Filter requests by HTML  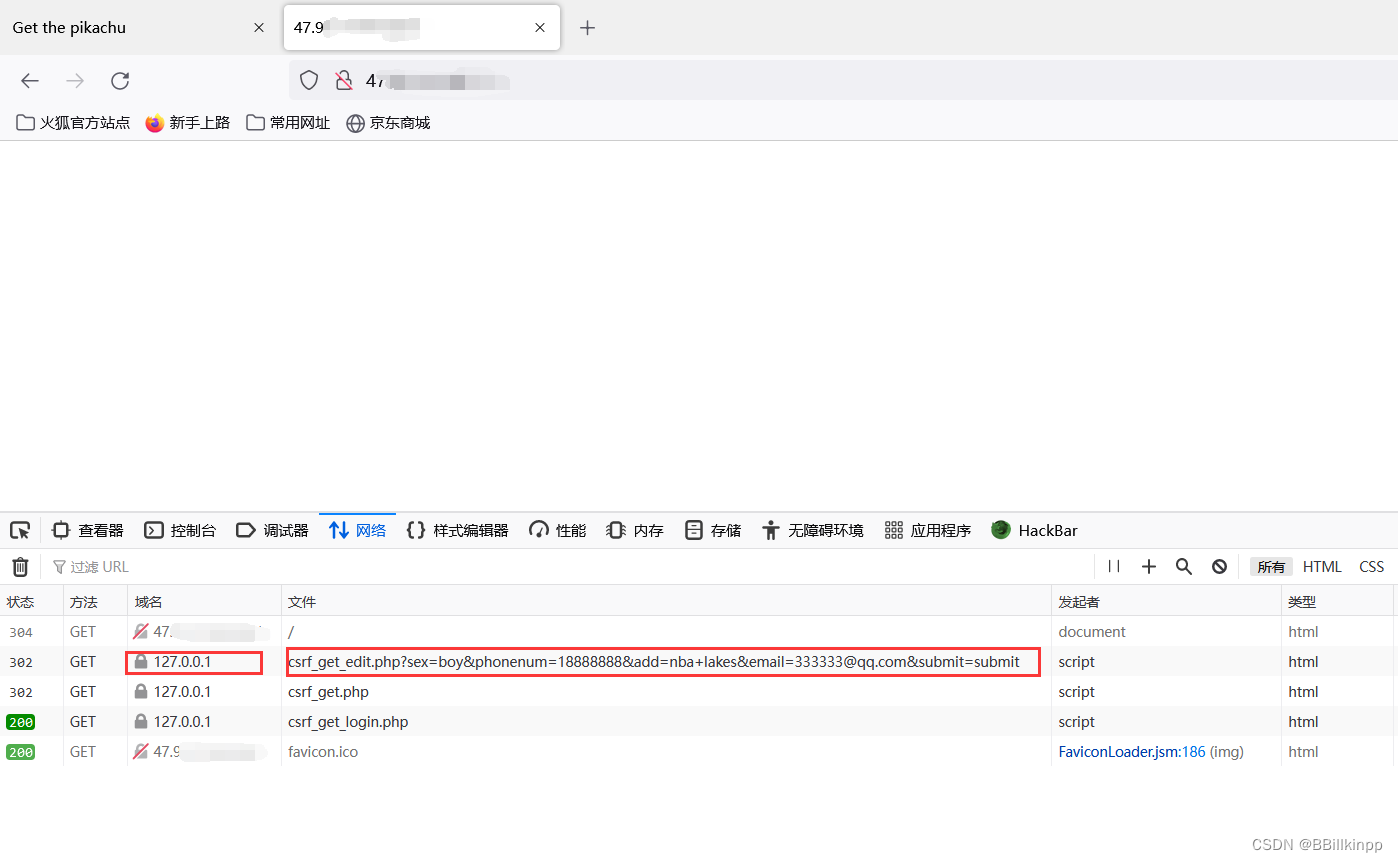tap(1322, 567)
